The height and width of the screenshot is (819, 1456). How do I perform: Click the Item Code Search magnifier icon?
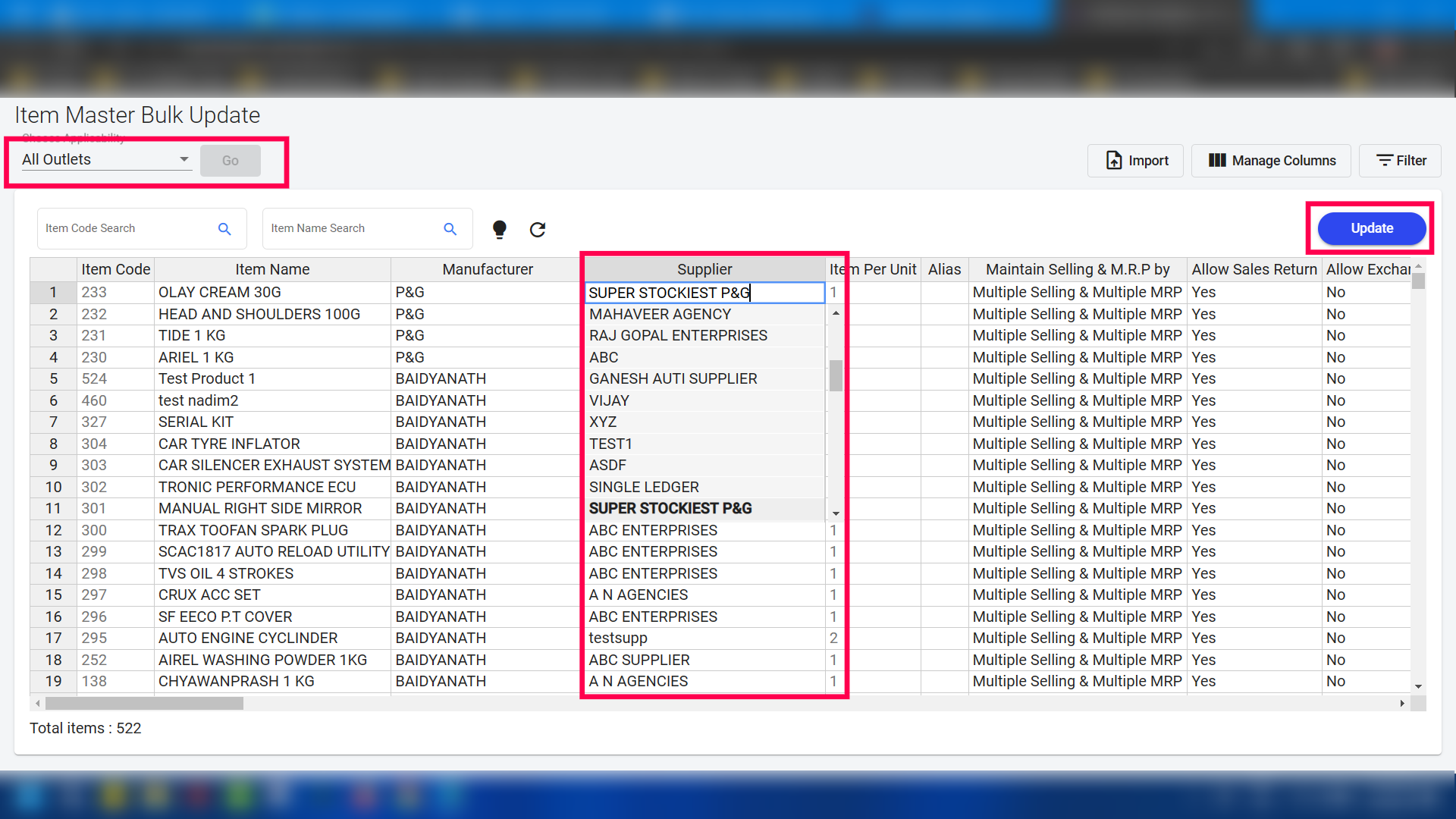click(x=224, y=229)
